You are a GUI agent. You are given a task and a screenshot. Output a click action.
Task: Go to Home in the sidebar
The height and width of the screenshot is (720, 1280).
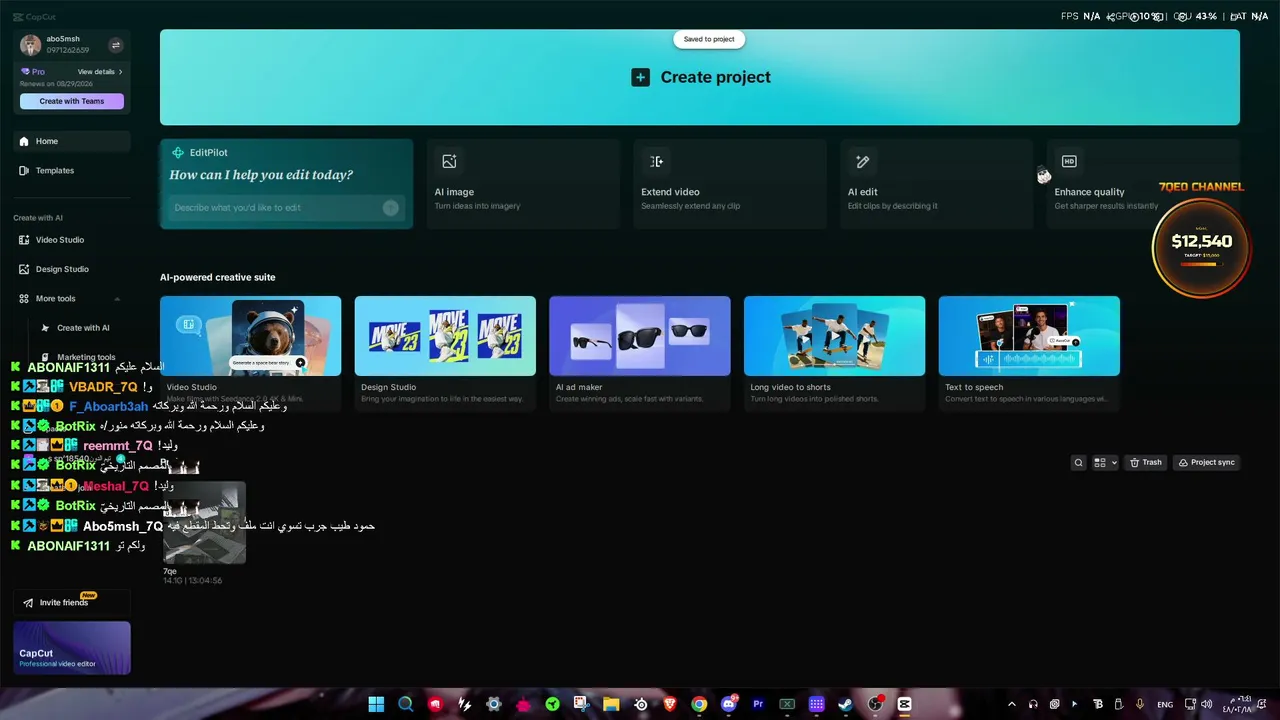(x=72, y=141)
